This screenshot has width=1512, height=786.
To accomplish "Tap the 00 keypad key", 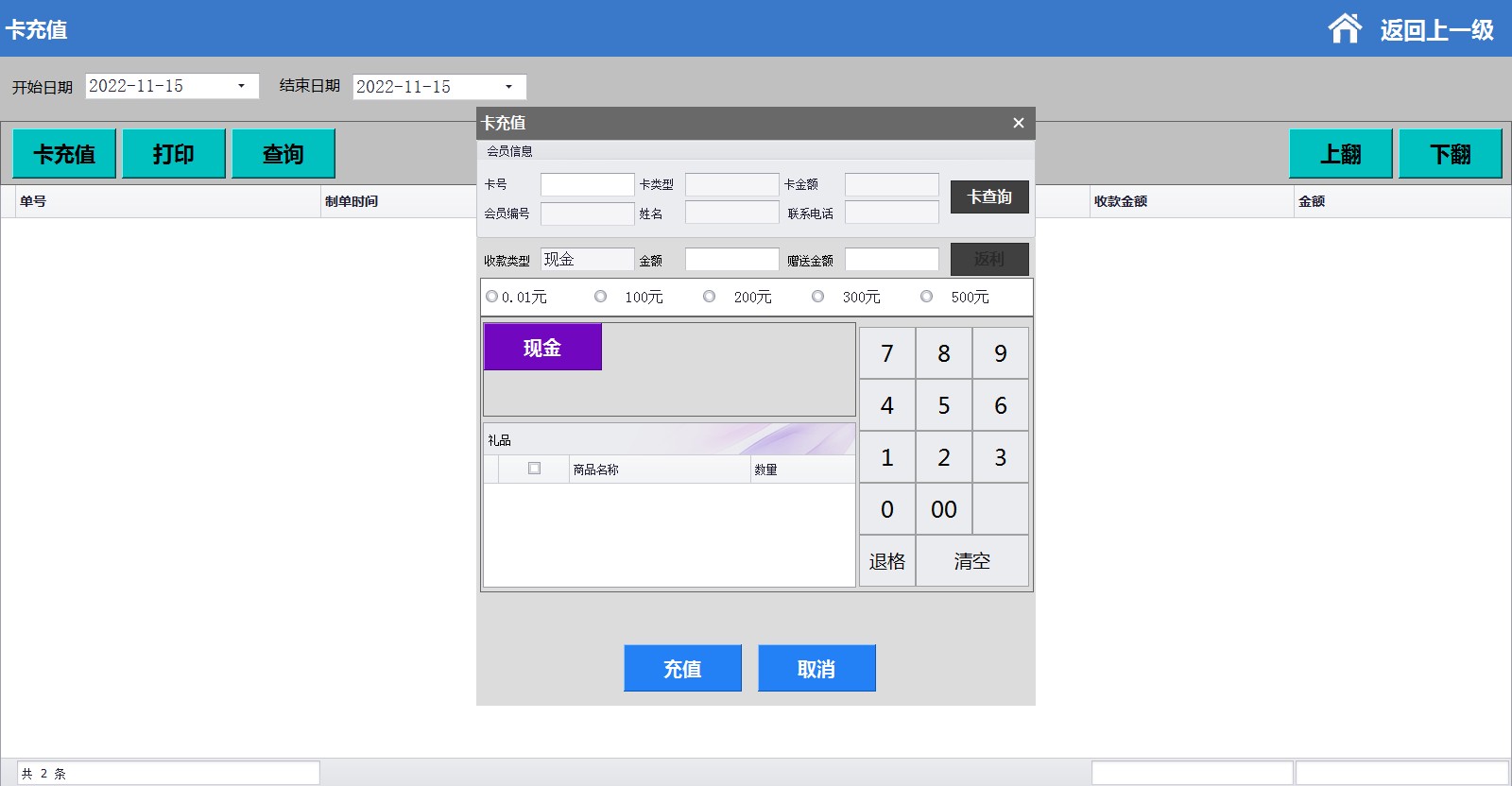I will coord(943,509).
